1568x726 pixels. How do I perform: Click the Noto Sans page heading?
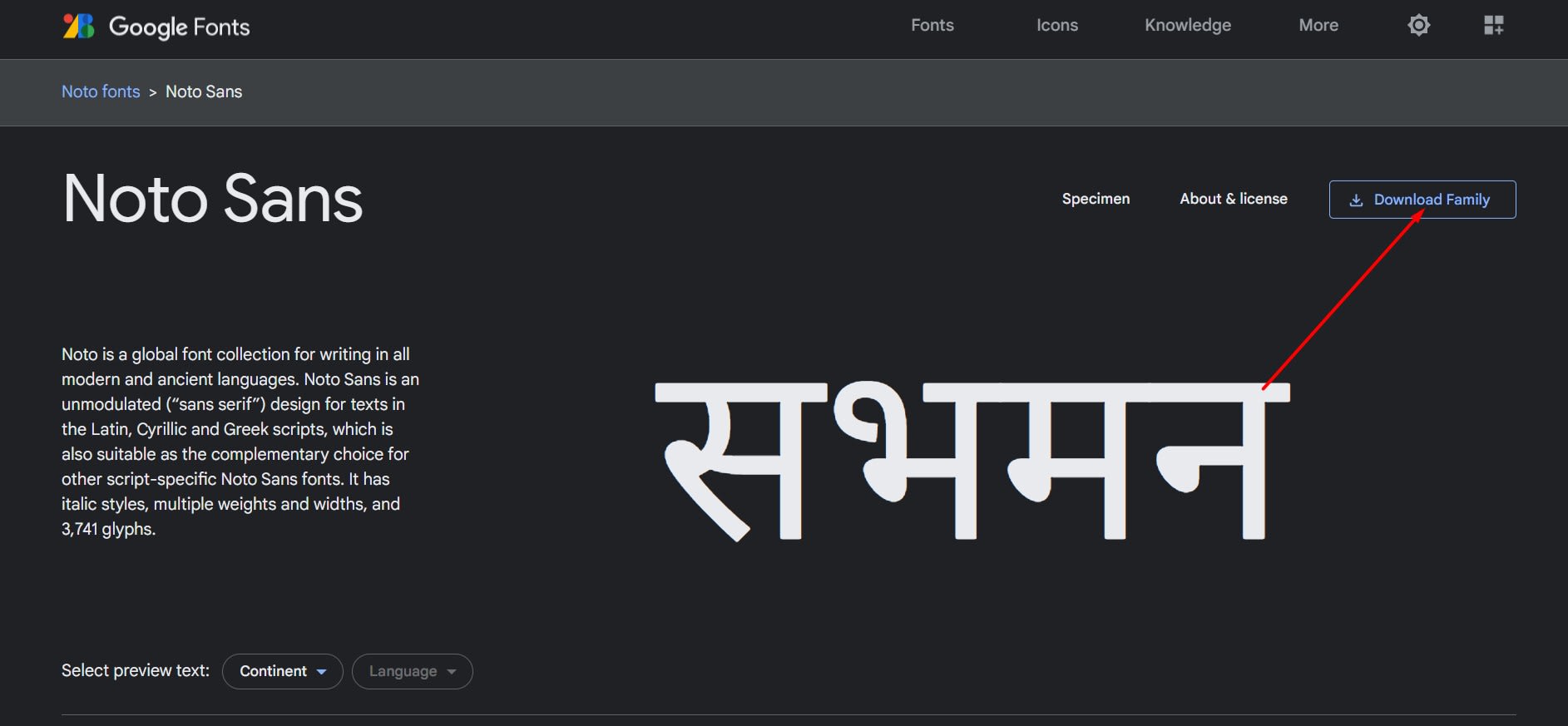point(213,200)
